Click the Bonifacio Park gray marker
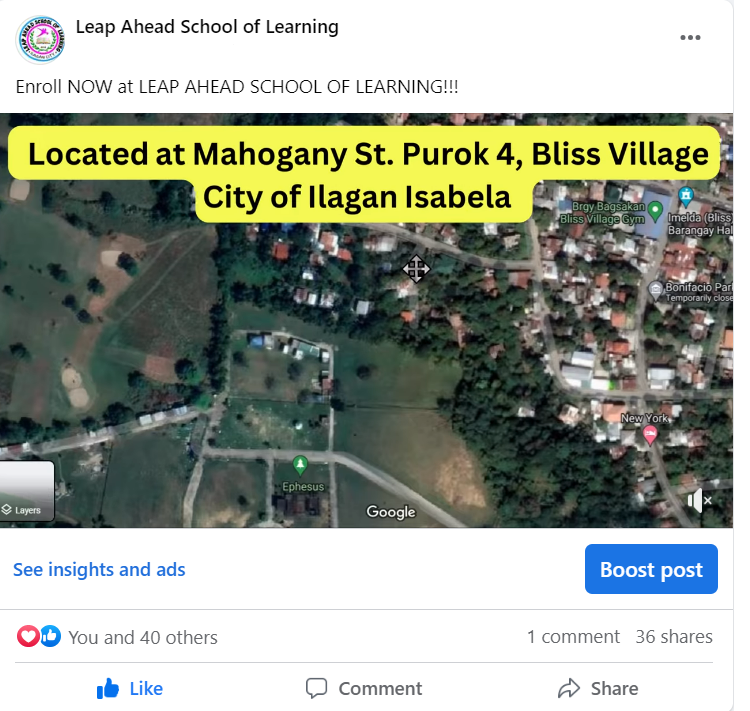Image resolution: width=750 pixels, height=711 pixels. [655, 289]
